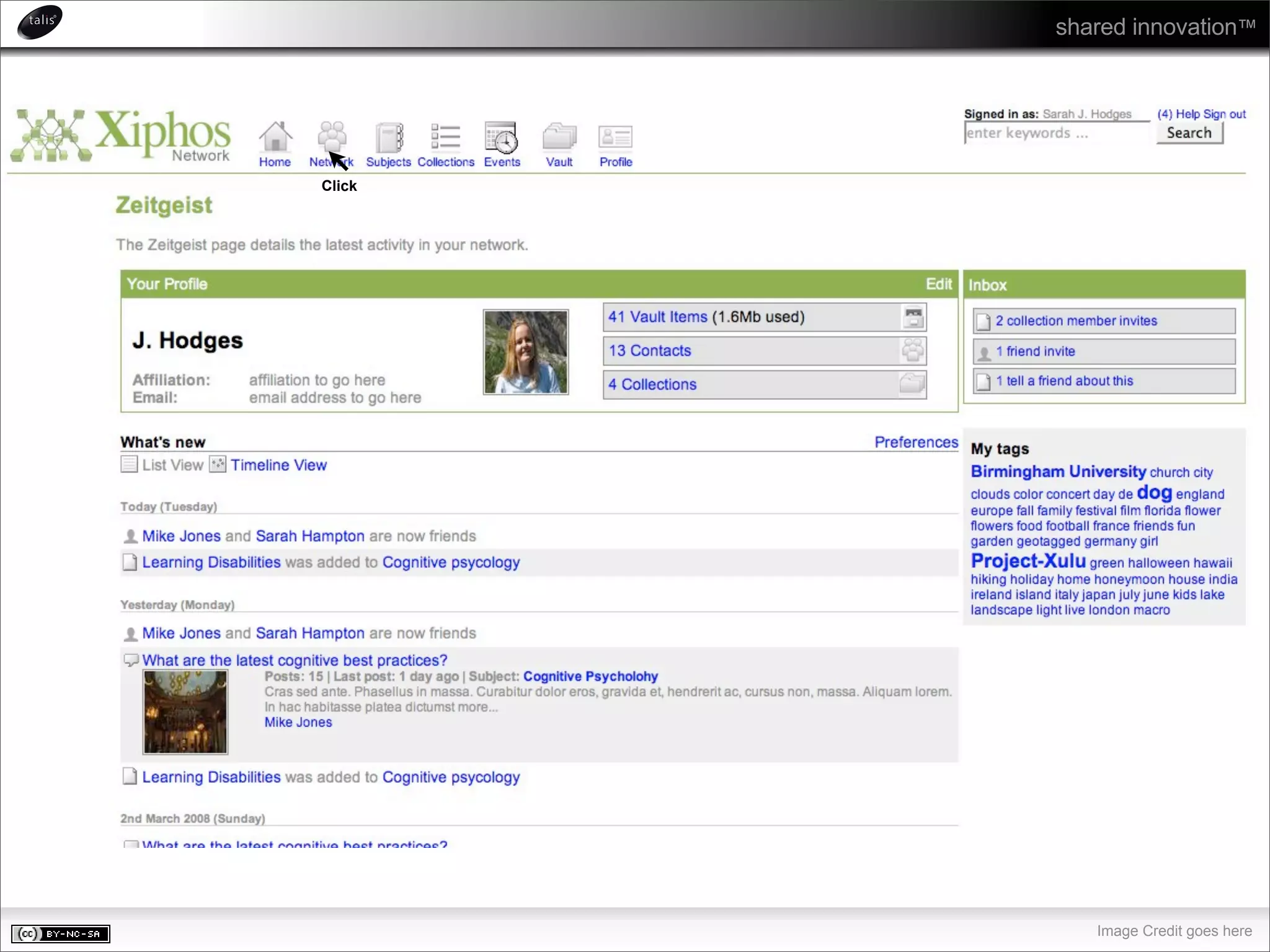
Task: Open the 41 Vault Items link
Action: 657,317
